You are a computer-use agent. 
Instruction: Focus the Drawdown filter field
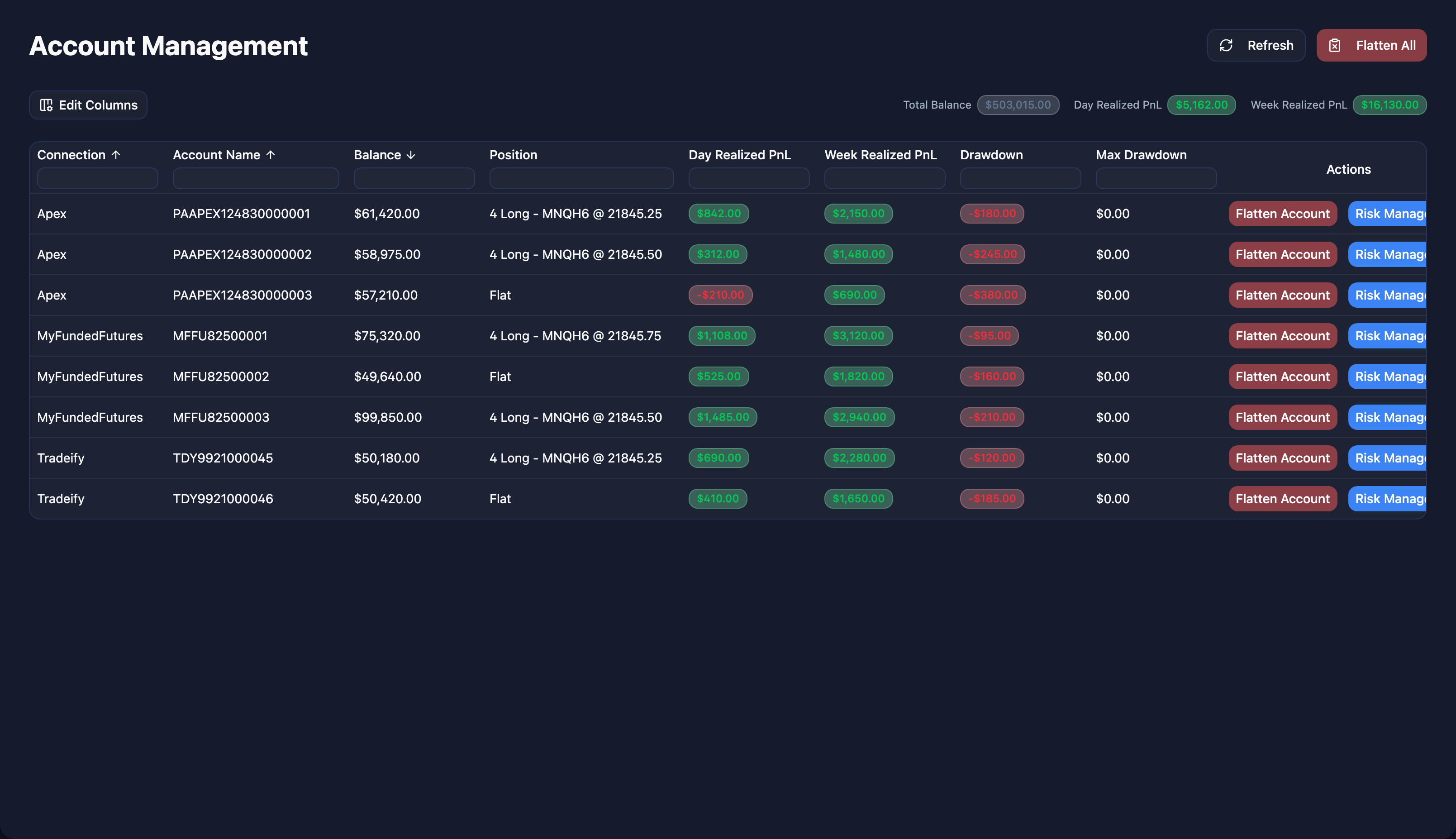point(1021,178)
